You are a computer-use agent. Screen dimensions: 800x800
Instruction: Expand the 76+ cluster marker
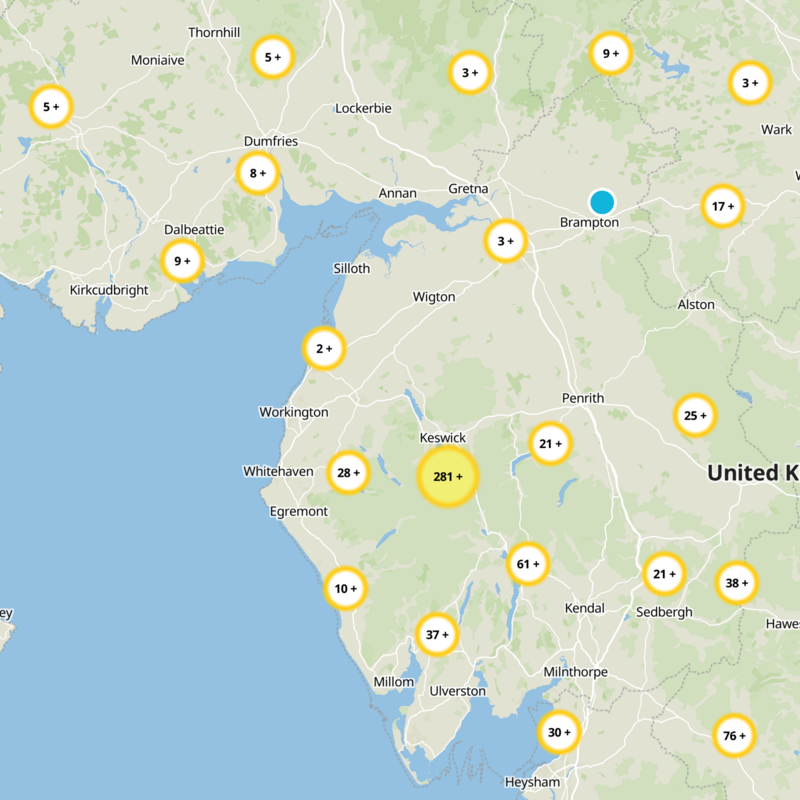point(734,736)
